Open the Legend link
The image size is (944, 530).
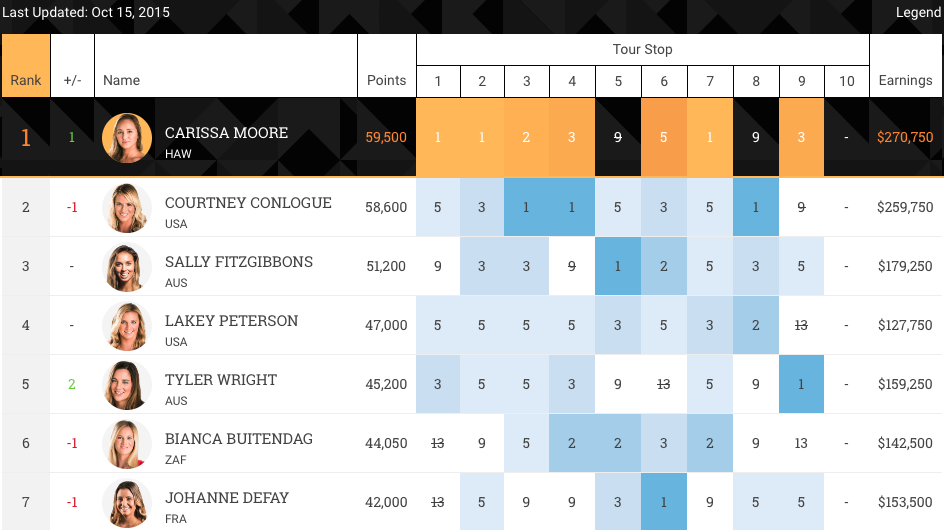[x=918, y=13]
